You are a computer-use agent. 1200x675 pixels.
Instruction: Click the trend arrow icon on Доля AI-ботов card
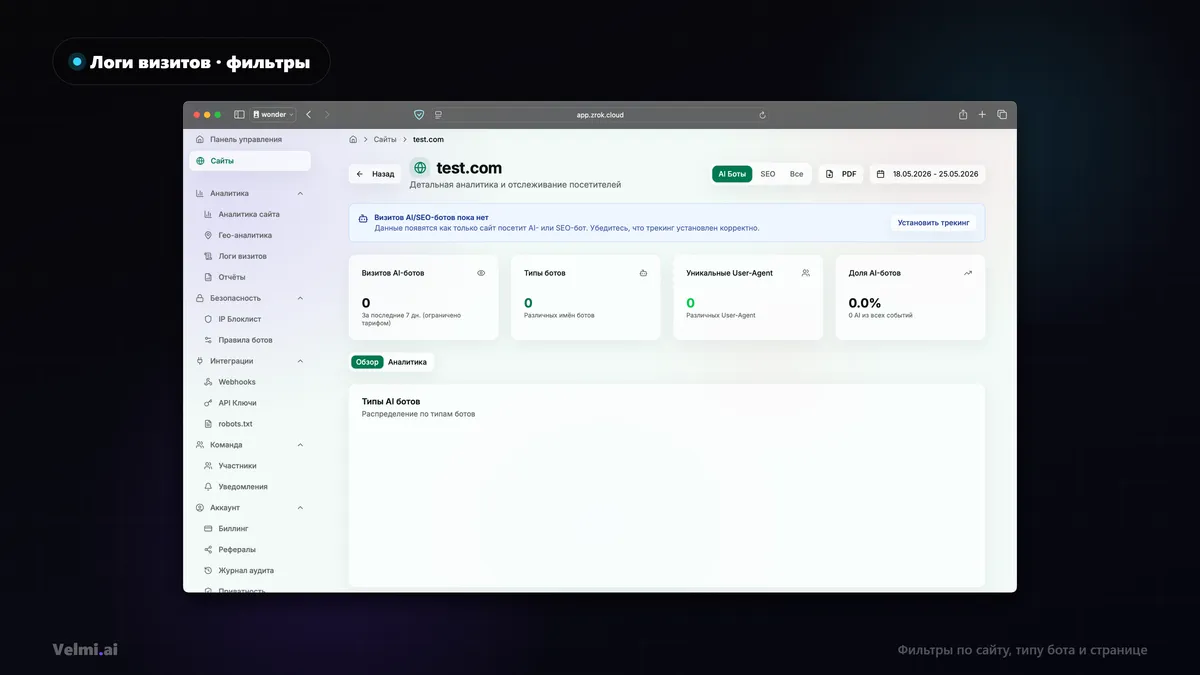968,273
